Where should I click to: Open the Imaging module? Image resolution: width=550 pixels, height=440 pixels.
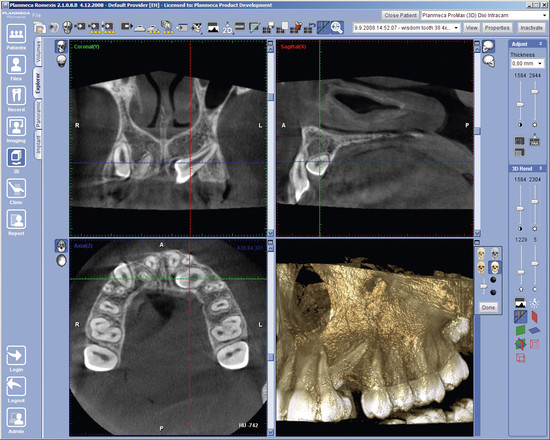coord(16,127)
